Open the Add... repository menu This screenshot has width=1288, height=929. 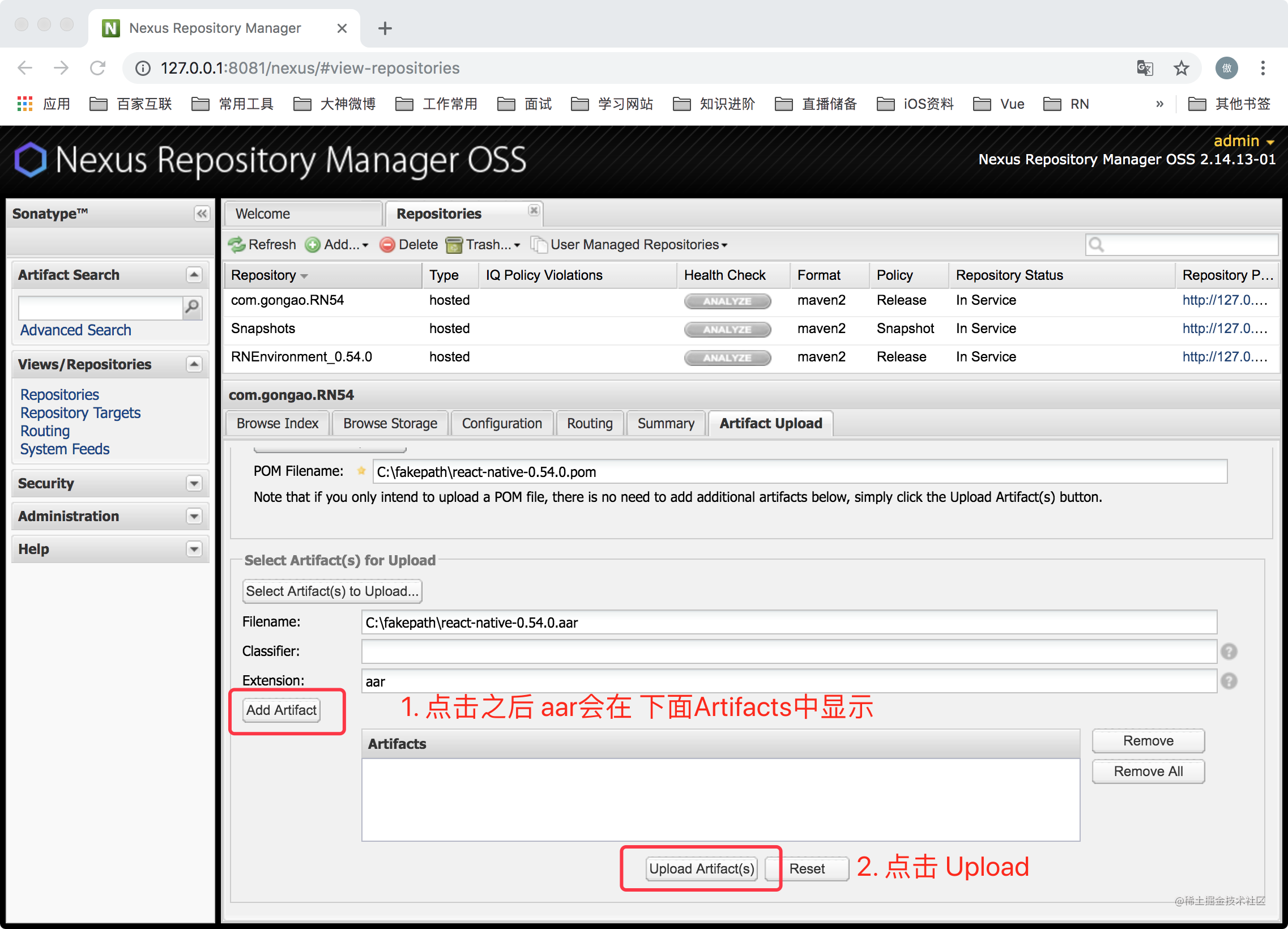click(337, 245)
